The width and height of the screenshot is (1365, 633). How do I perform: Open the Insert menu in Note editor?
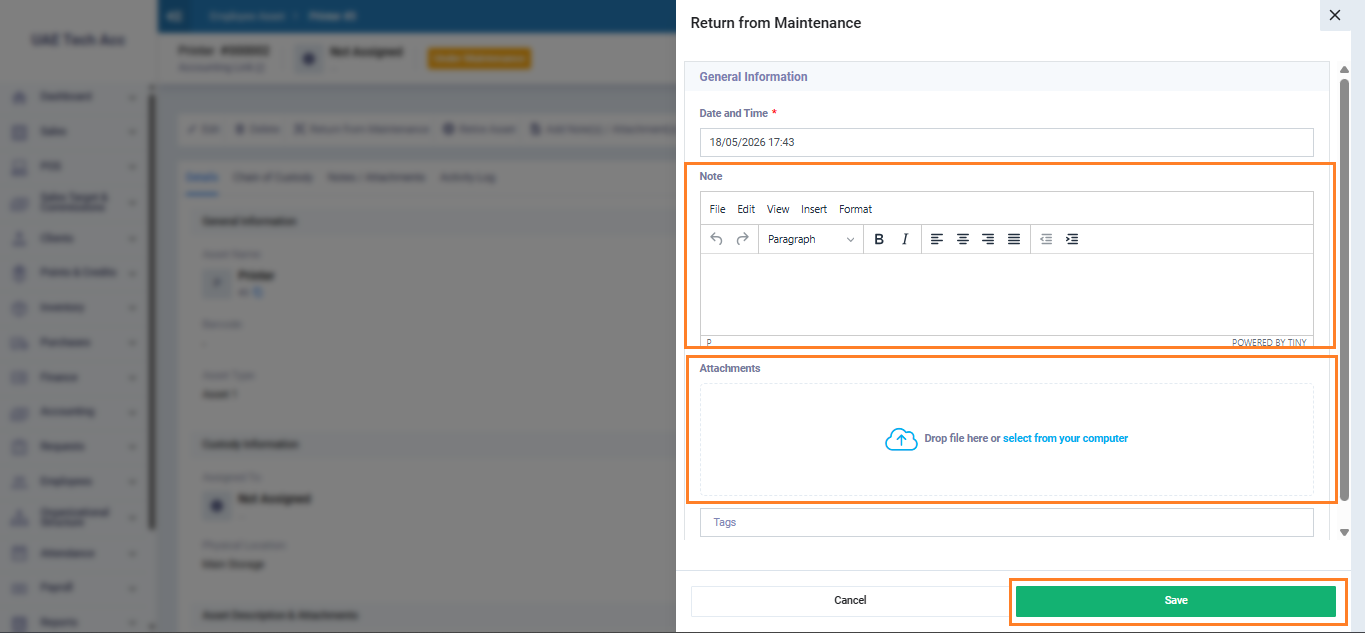pos(814,209)
